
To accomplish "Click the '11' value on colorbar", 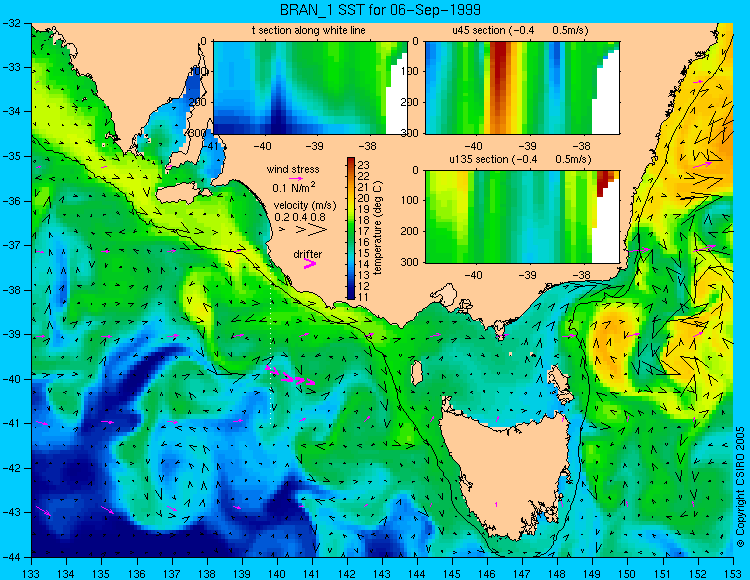I will (364, 297).
